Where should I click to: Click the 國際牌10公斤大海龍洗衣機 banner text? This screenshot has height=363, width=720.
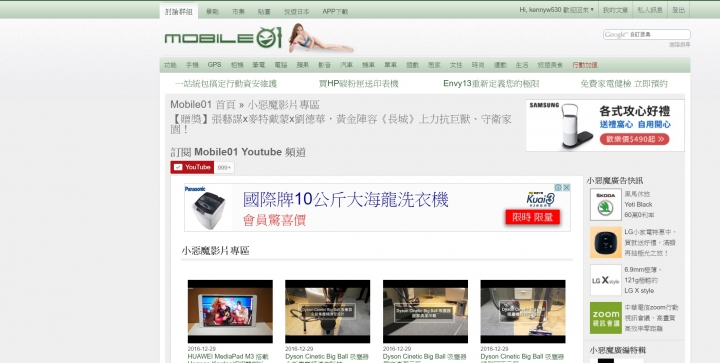click(x=346, y=200)
